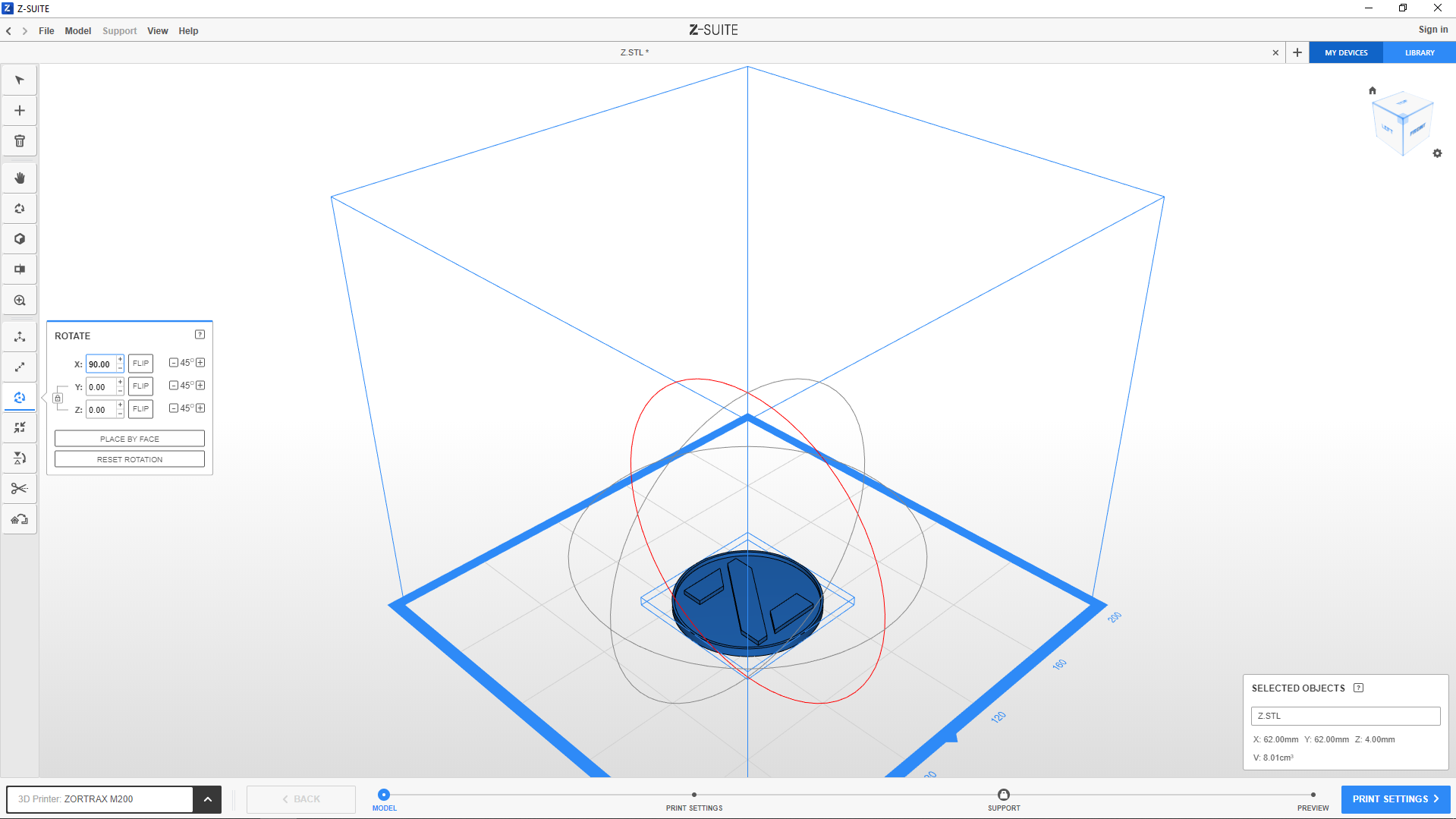Click the minus 45° button for Z axis
This screenshot has width=1456, height=819.
[x=174, y=408]
